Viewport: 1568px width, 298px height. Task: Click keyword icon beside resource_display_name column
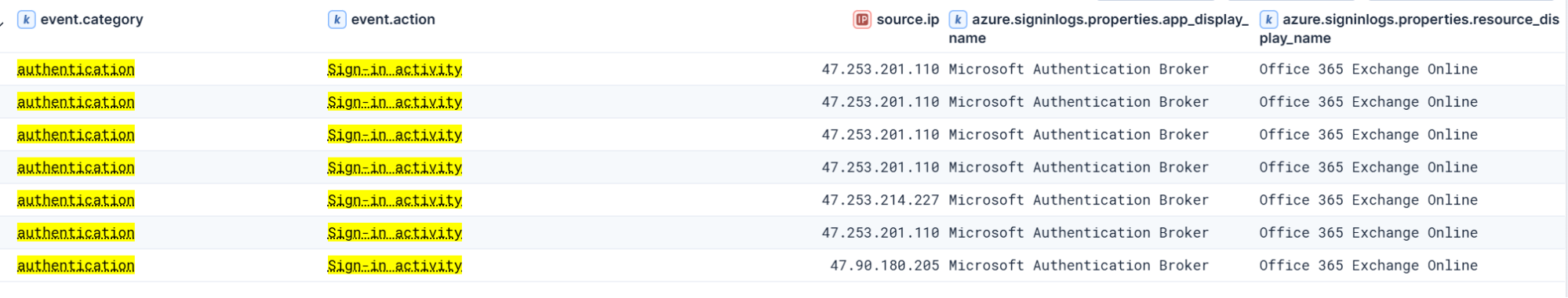(1268, 20)
